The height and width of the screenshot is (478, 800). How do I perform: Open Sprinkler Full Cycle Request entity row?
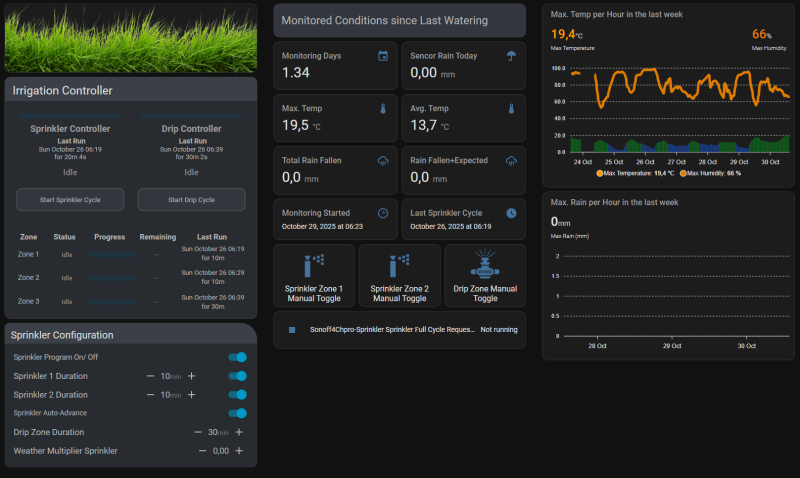[399, 330]
